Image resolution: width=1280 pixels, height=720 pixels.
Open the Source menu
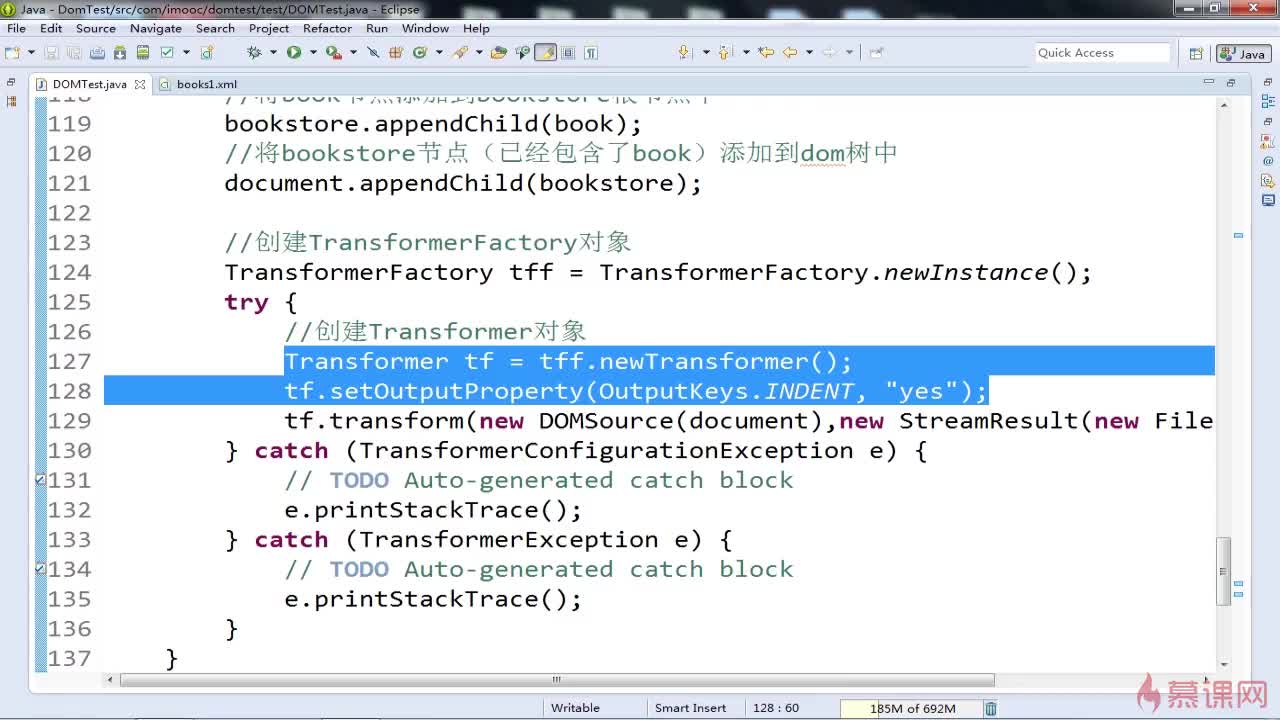pyautogui.click(x=96, y=28)
